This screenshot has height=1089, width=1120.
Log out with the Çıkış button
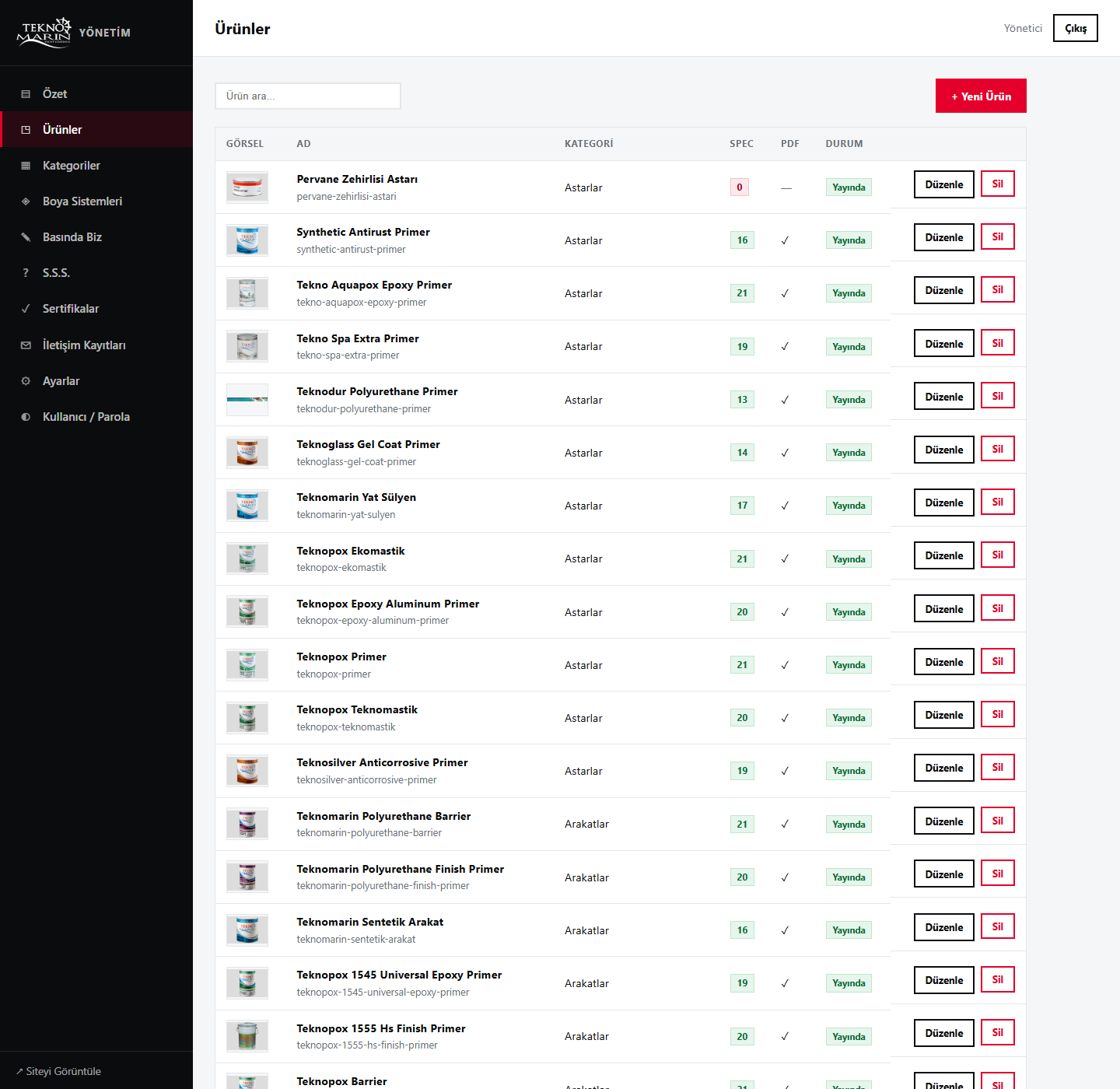(1076, 28)
